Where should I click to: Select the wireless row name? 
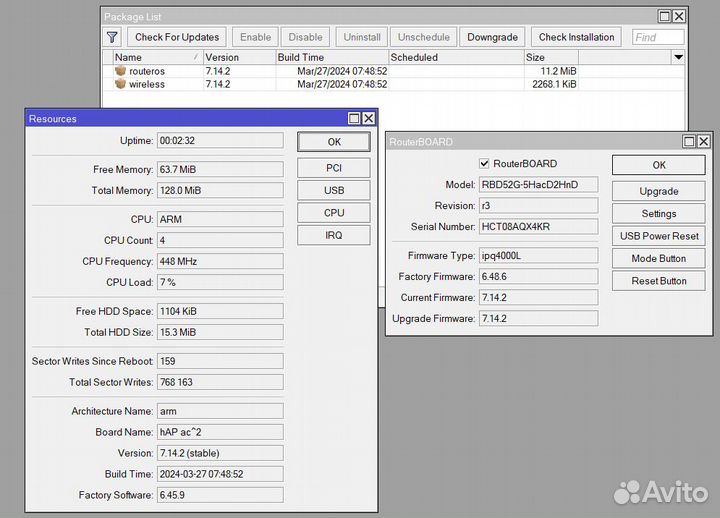click(x=147, y=84)
